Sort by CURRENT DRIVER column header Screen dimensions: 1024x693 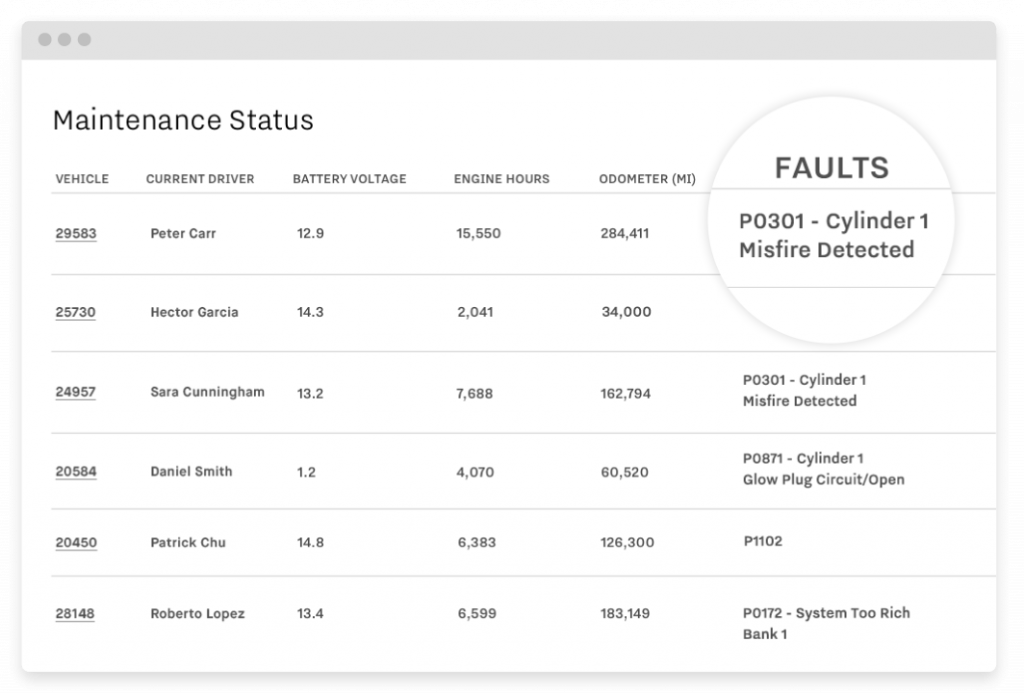pyautogui.click(x=201, y=179)
